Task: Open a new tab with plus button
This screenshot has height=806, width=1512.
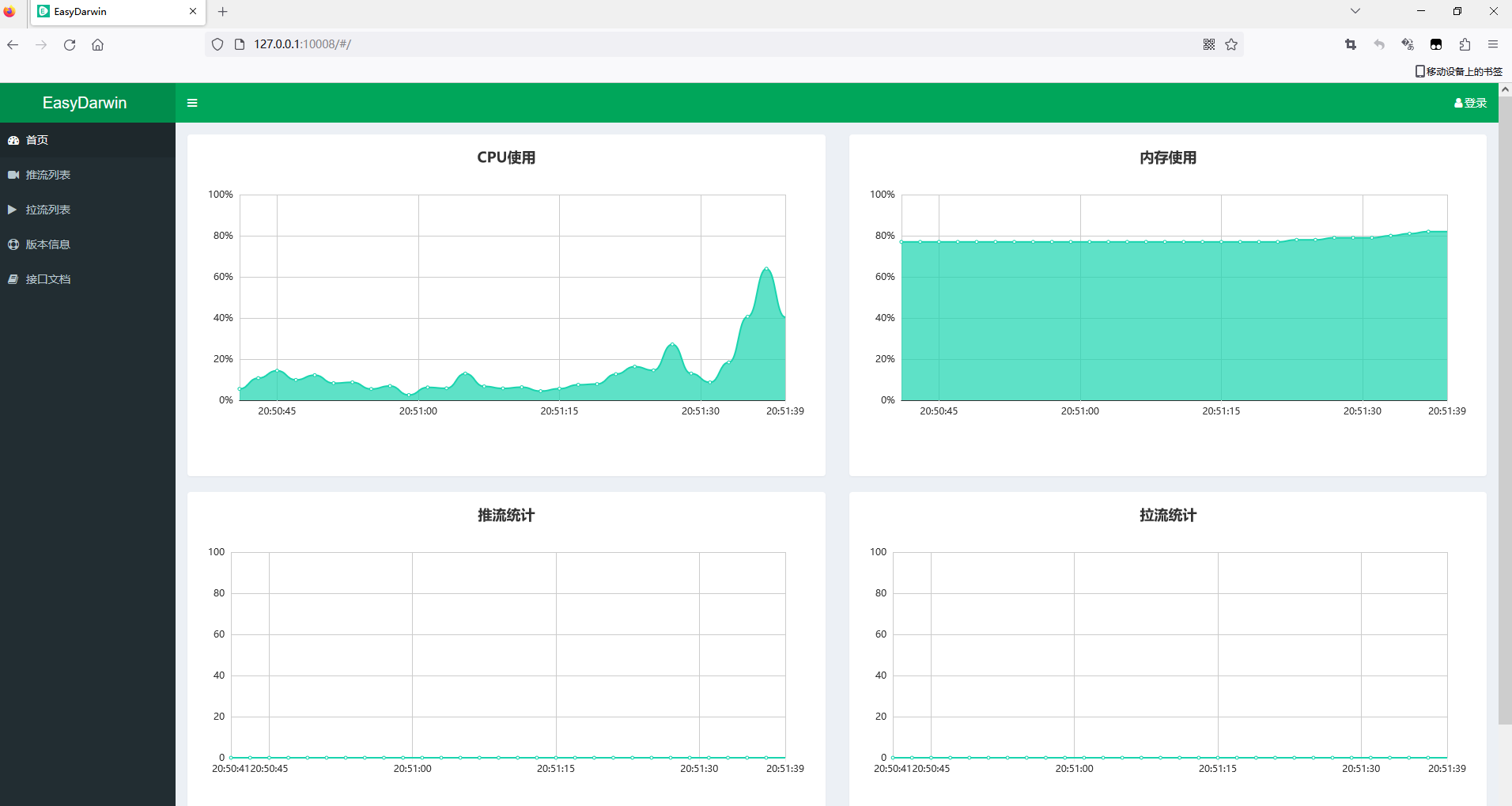Action: [223, 12]
